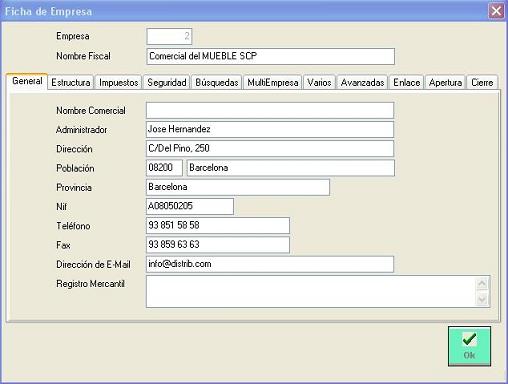
Task: Click the Administrador field with Jose Hernandez
Action: (270, 129)
